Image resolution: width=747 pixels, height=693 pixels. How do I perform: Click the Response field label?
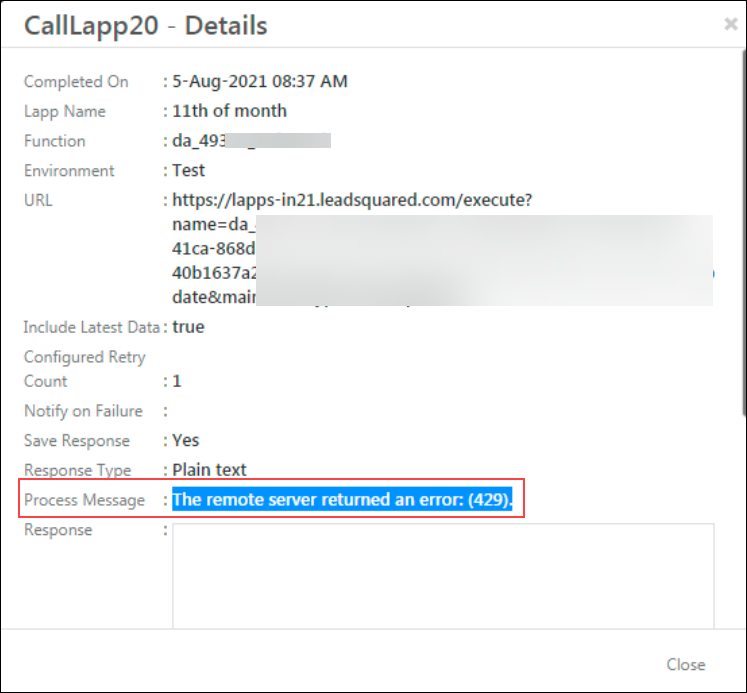tap(58, 530)
